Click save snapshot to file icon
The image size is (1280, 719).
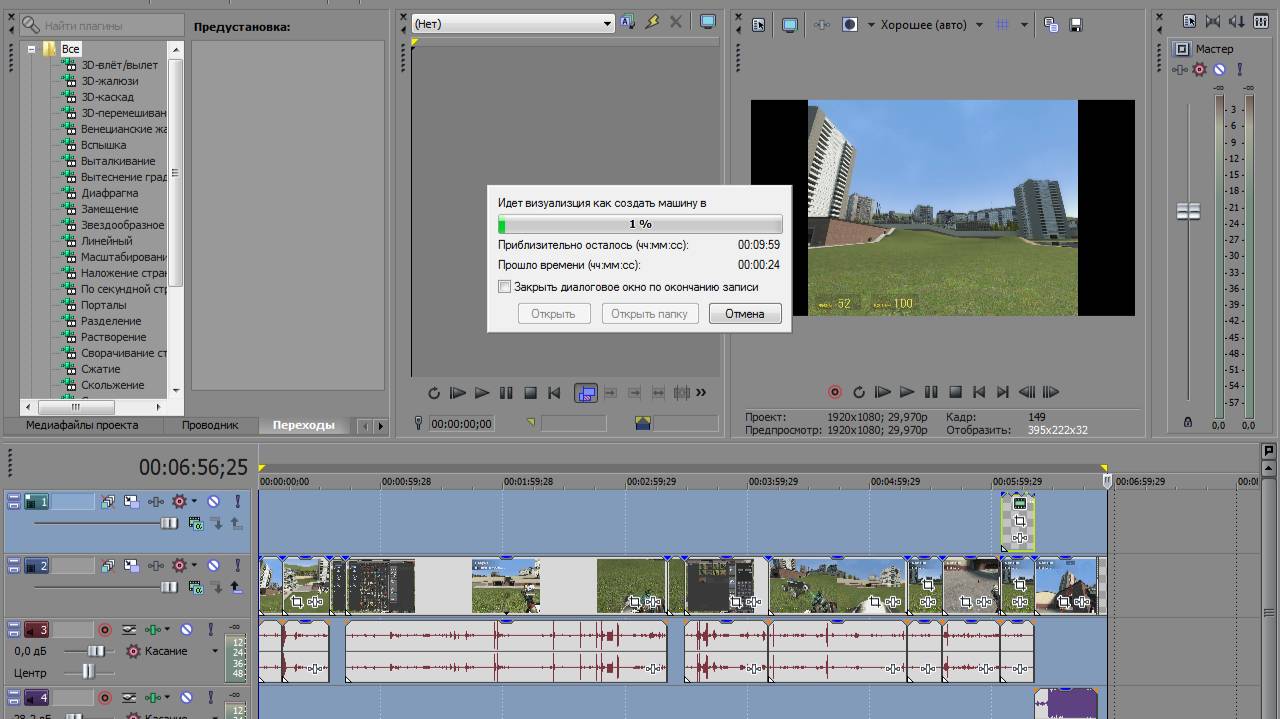(1076, 25)
